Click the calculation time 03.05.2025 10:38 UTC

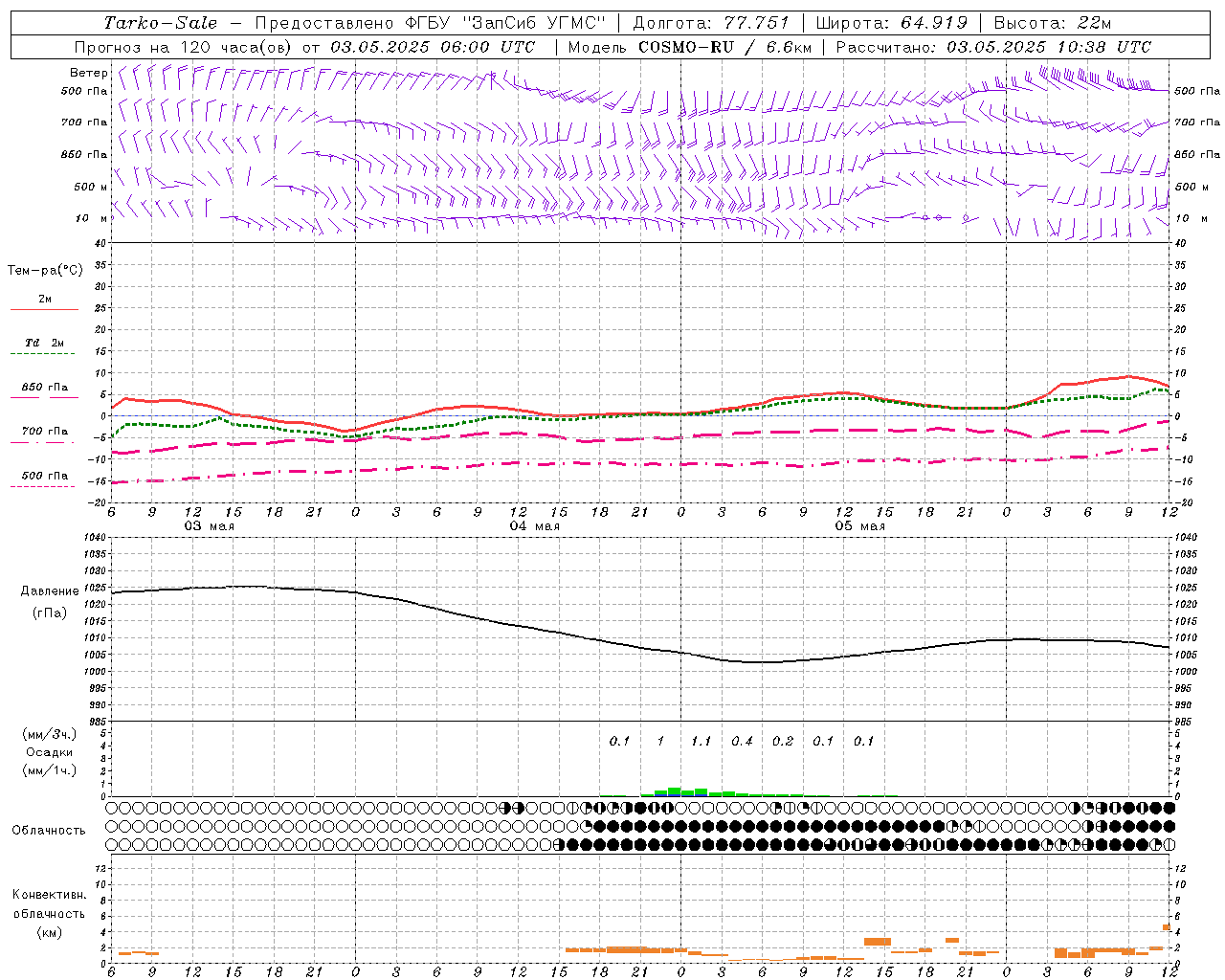click(x=1049, y=47)
